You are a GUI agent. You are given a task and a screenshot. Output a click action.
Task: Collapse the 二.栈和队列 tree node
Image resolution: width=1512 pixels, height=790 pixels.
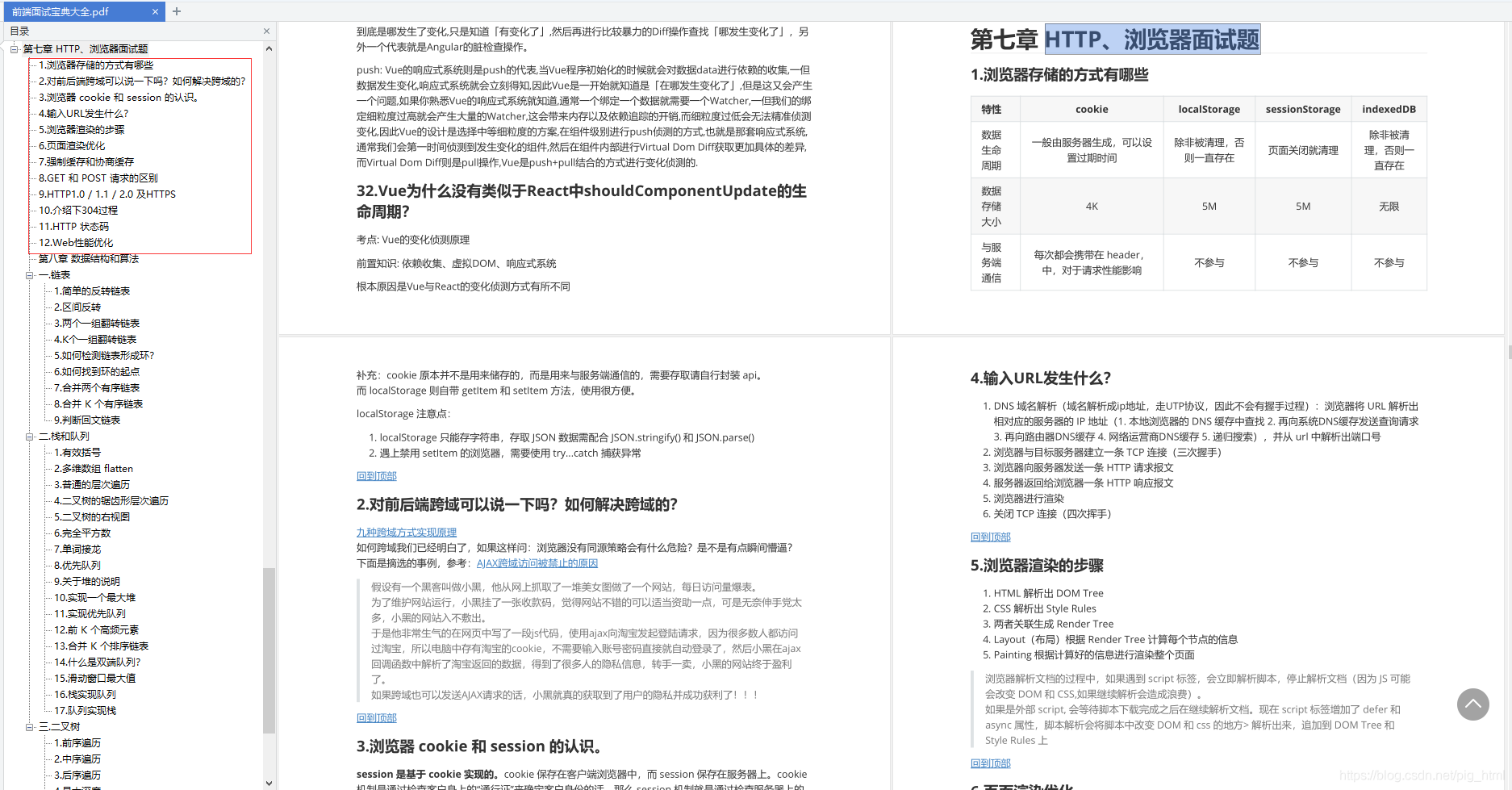29,436
